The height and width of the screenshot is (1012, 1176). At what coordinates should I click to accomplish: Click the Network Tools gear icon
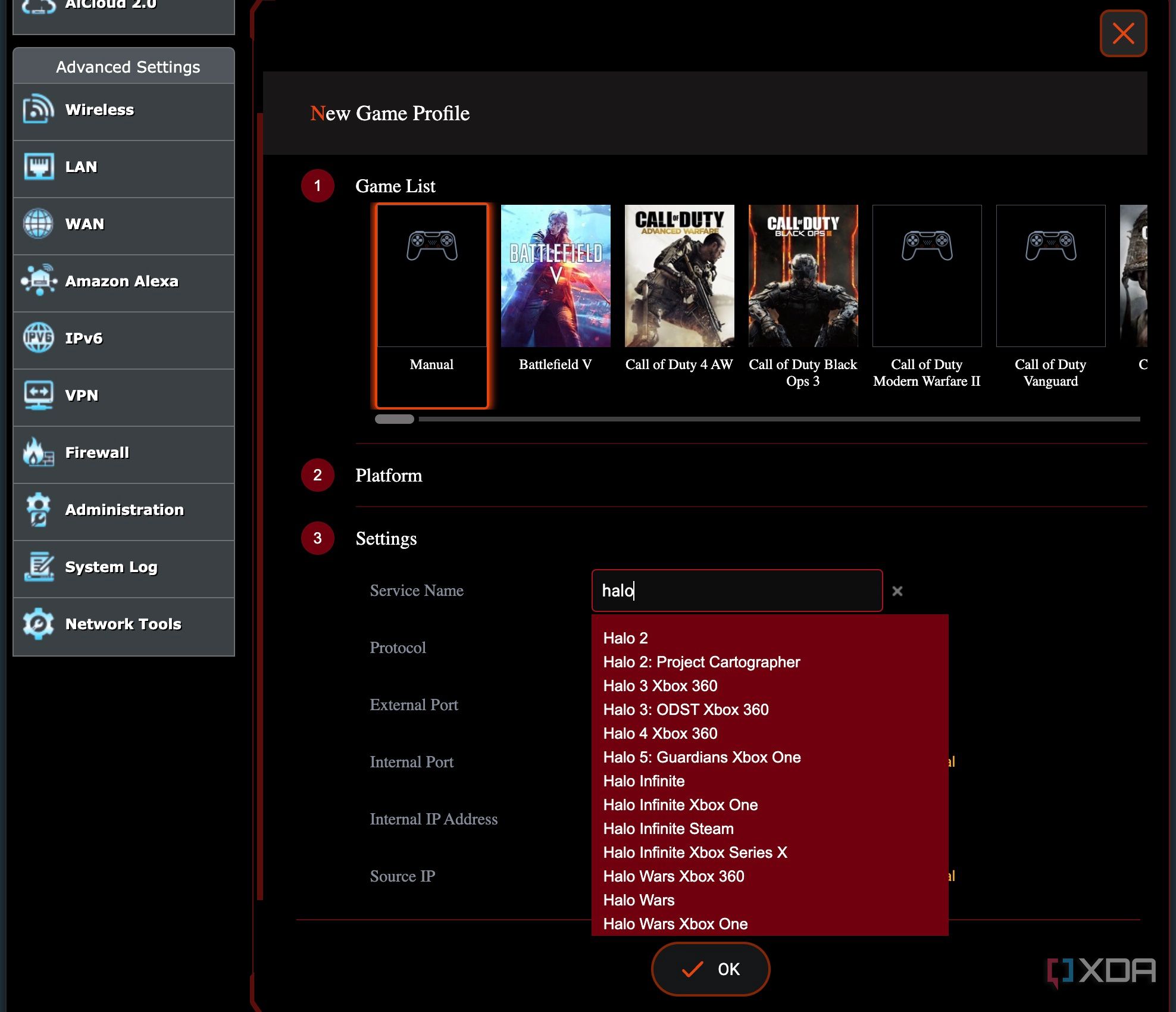38,623
